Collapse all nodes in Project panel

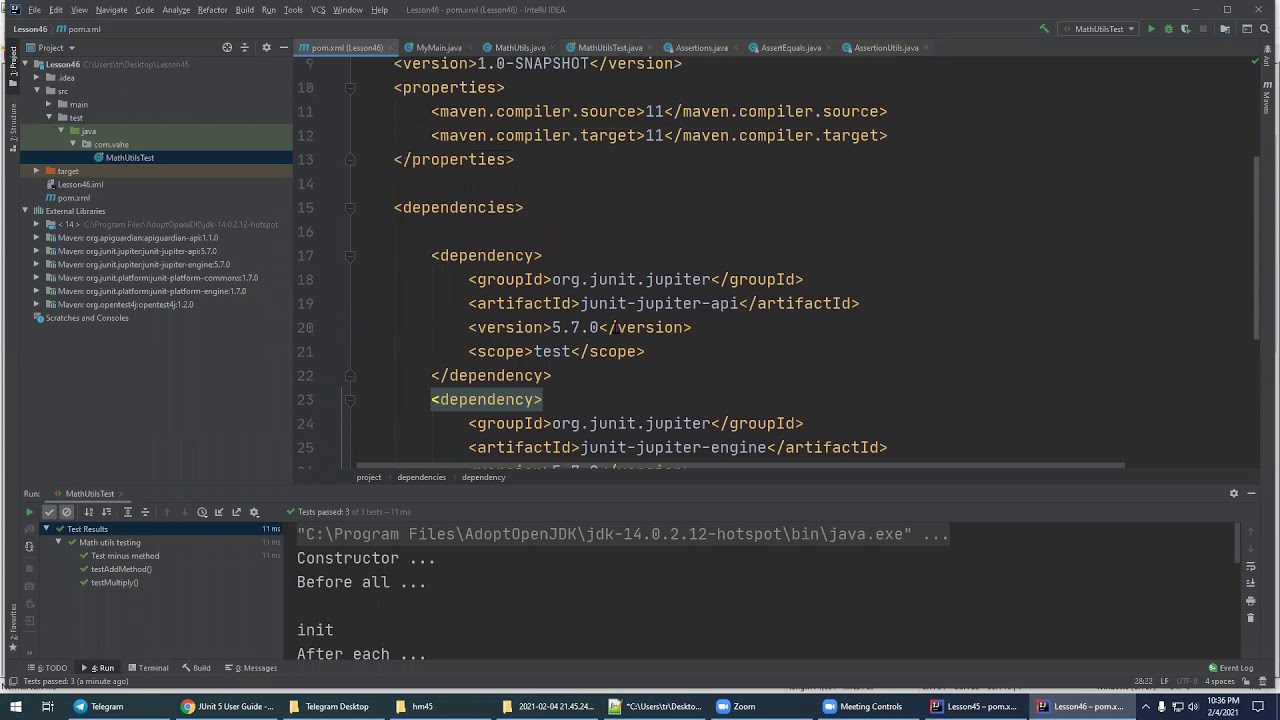click(247, 47)
